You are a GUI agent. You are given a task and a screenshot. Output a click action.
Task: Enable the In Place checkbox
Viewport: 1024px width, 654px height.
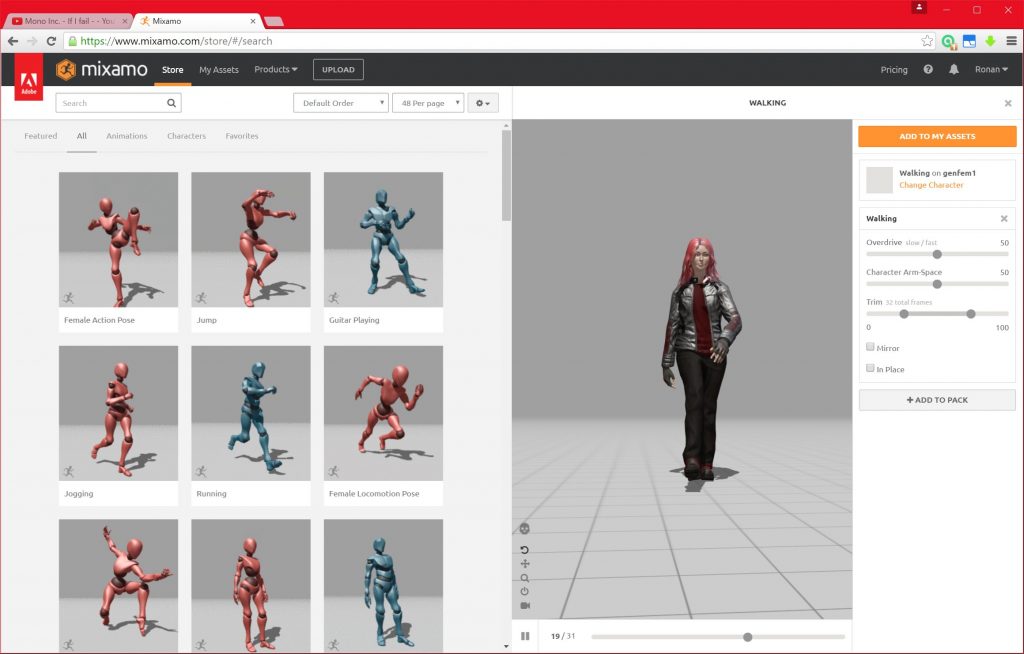(870, 367)
